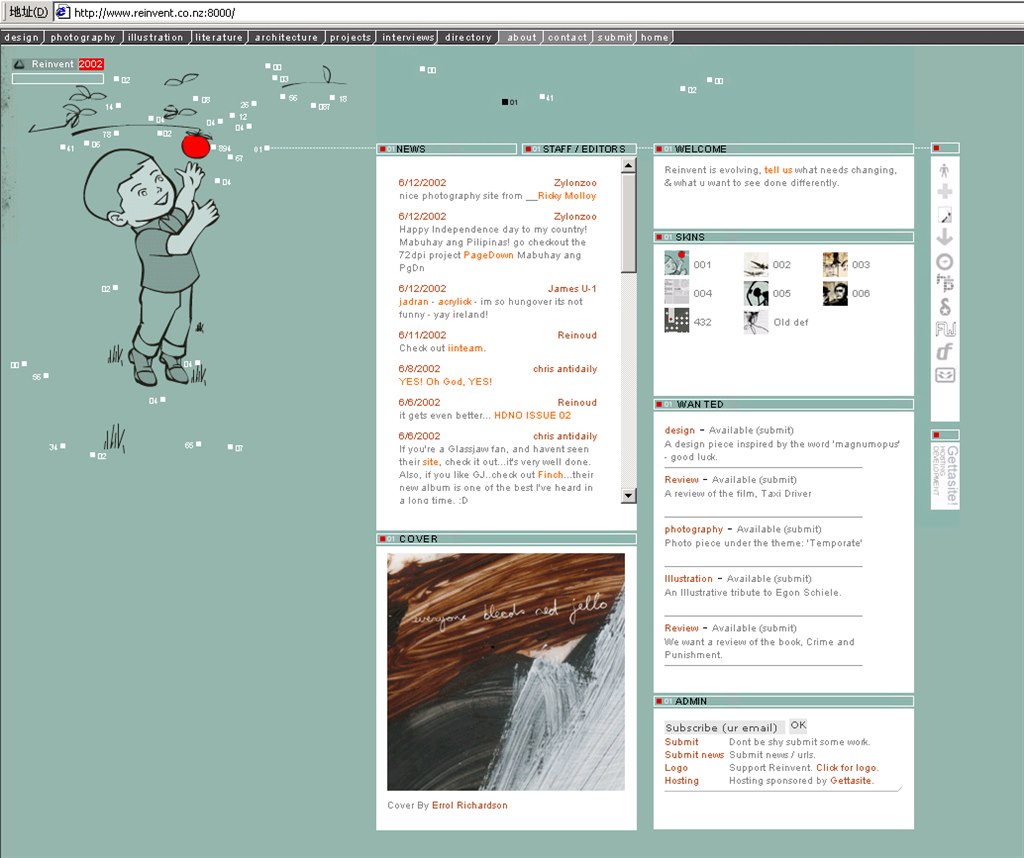1024x858 pixels.
Task: Switch to the STAFF / EDITORS tab
Action: 583,149
